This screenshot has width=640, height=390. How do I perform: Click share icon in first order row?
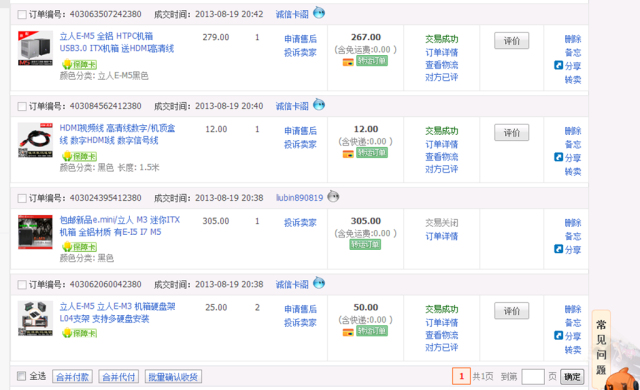(x=558, y=65)
